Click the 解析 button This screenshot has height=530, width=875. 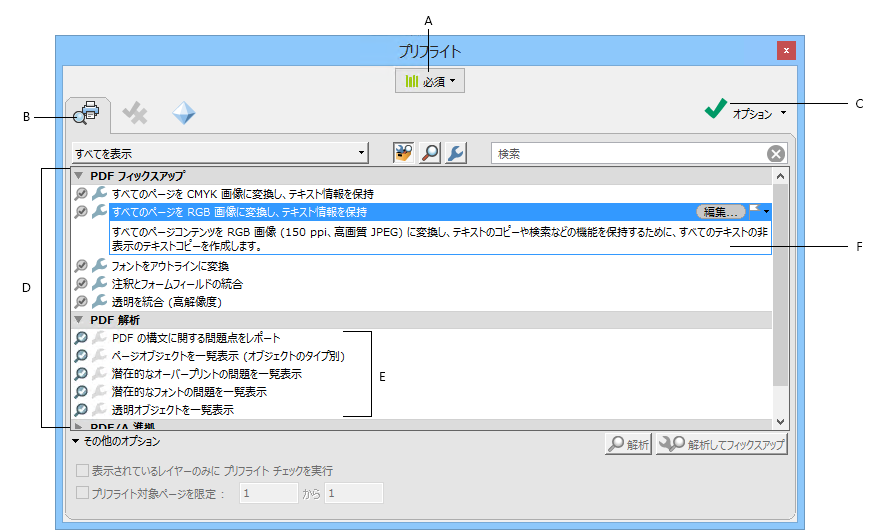(x=628, y=444)
